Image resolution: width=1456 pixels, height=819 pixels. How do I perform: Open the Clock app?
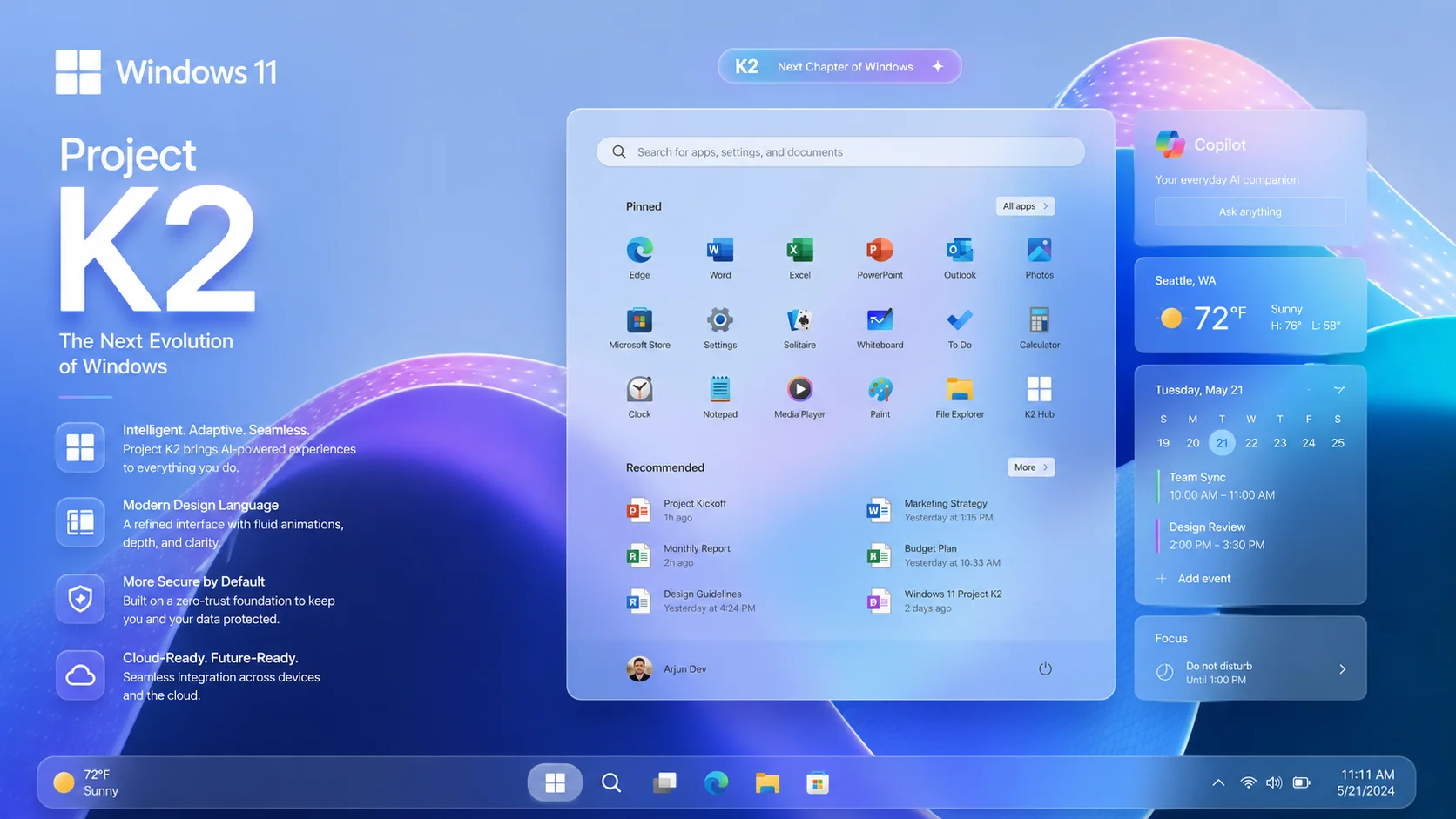[639, 397]
